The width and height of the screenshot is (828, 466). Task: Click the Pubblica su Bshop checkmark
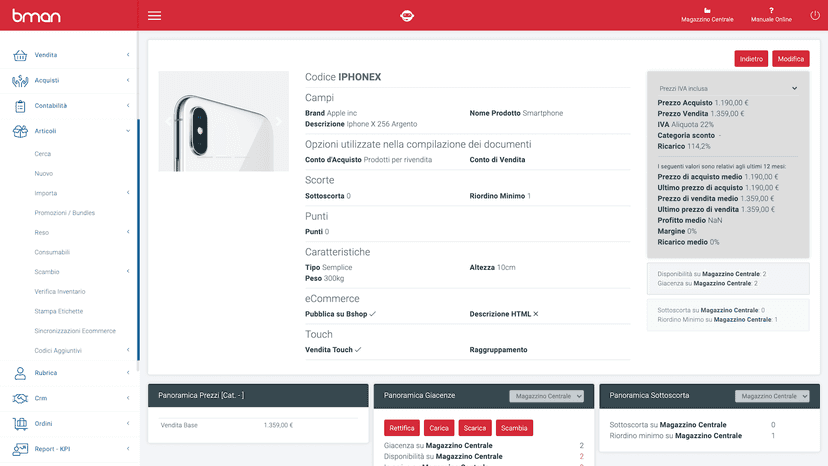(373, 314)
